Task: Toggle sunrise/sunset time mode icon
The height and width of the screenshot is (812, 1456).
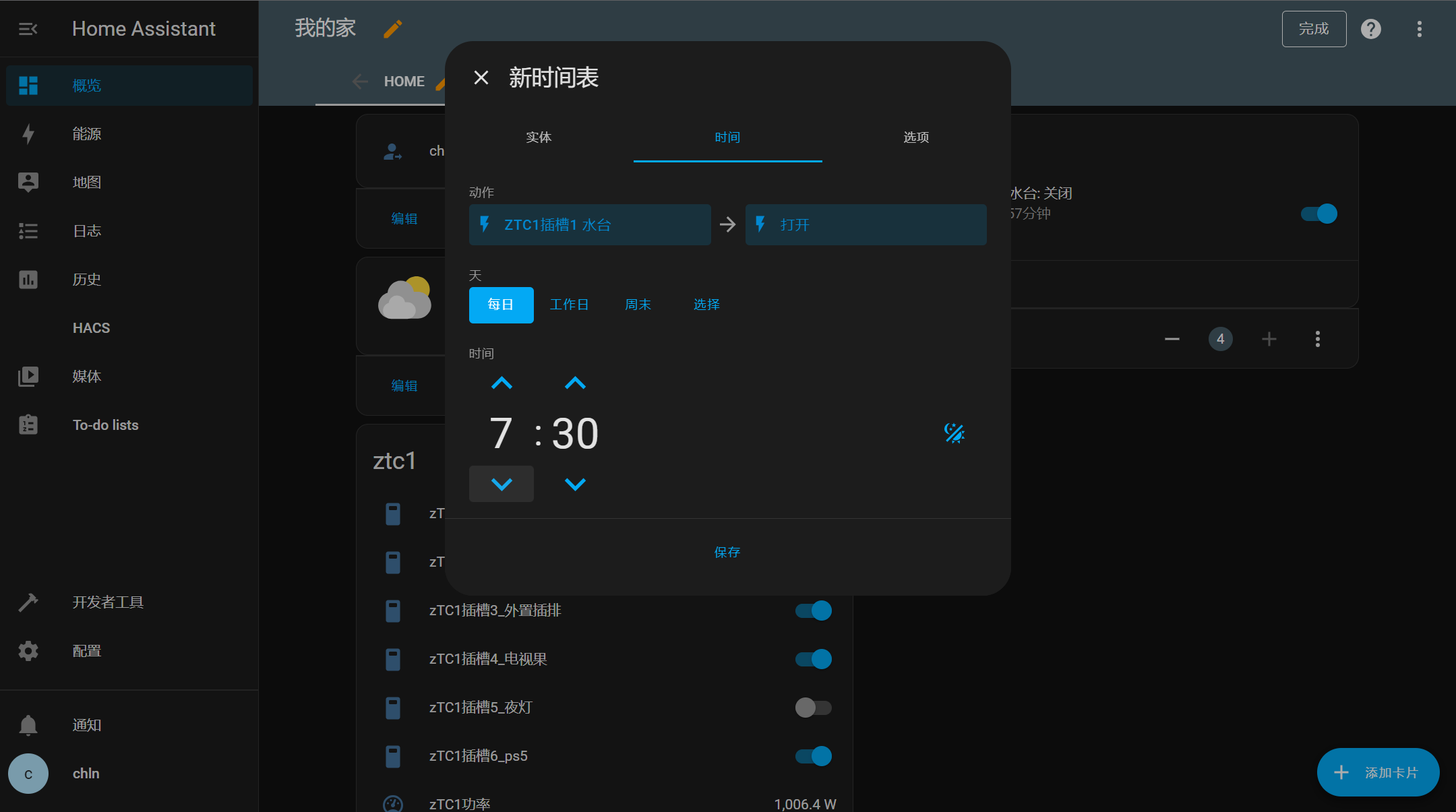Action: [954, 433]
